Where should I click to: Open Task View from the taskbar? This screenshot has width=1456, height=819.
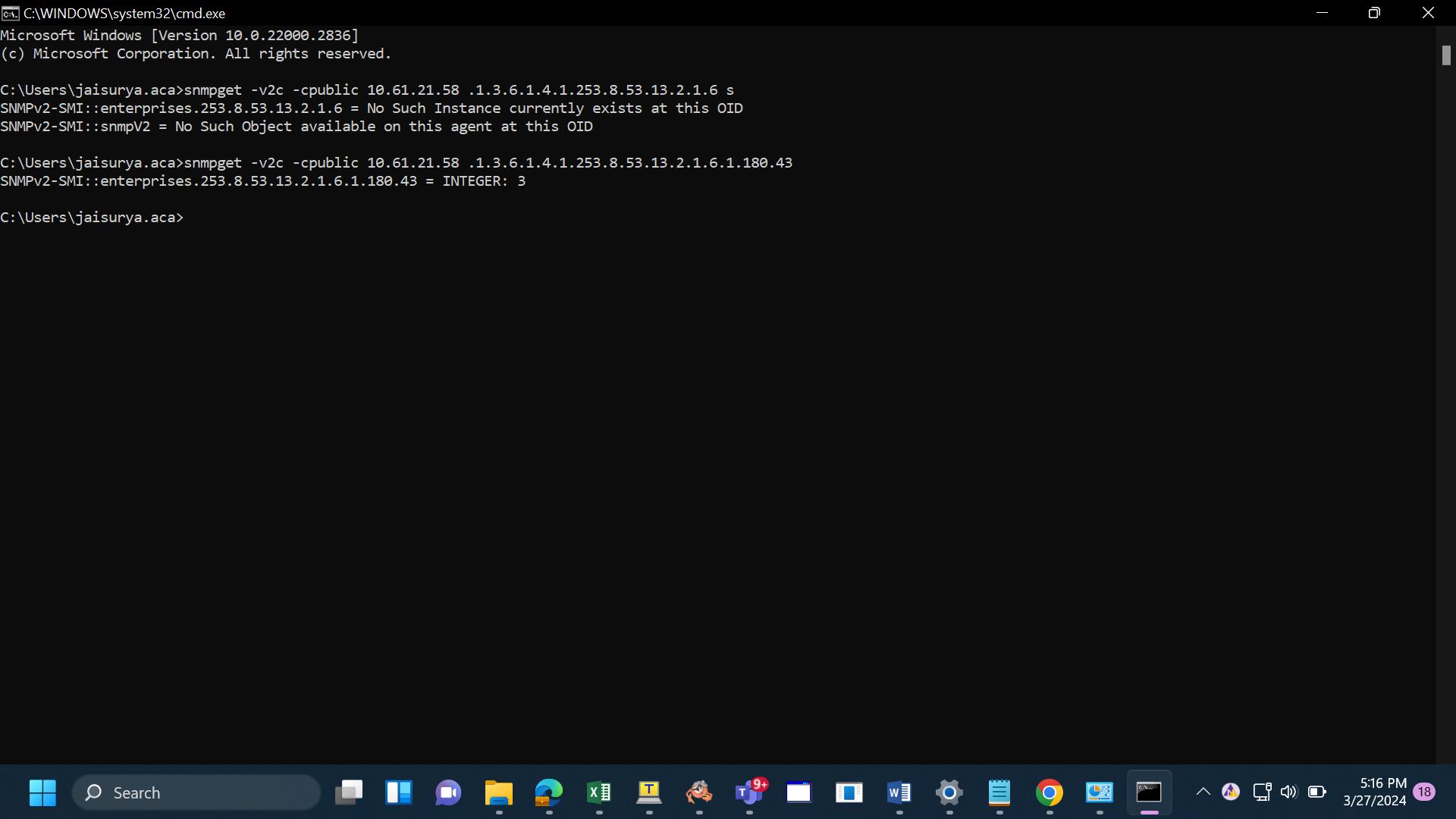click(x=349, y=792)
